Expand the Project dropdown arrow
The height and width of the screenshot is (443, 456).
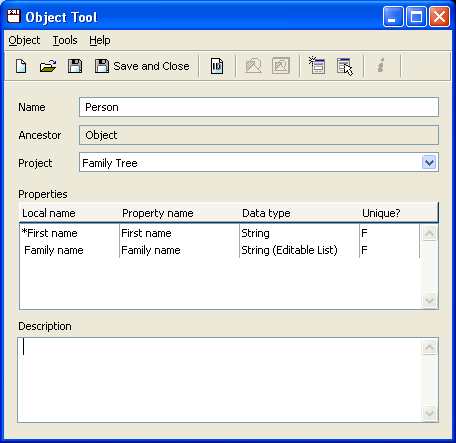(429, 163)
